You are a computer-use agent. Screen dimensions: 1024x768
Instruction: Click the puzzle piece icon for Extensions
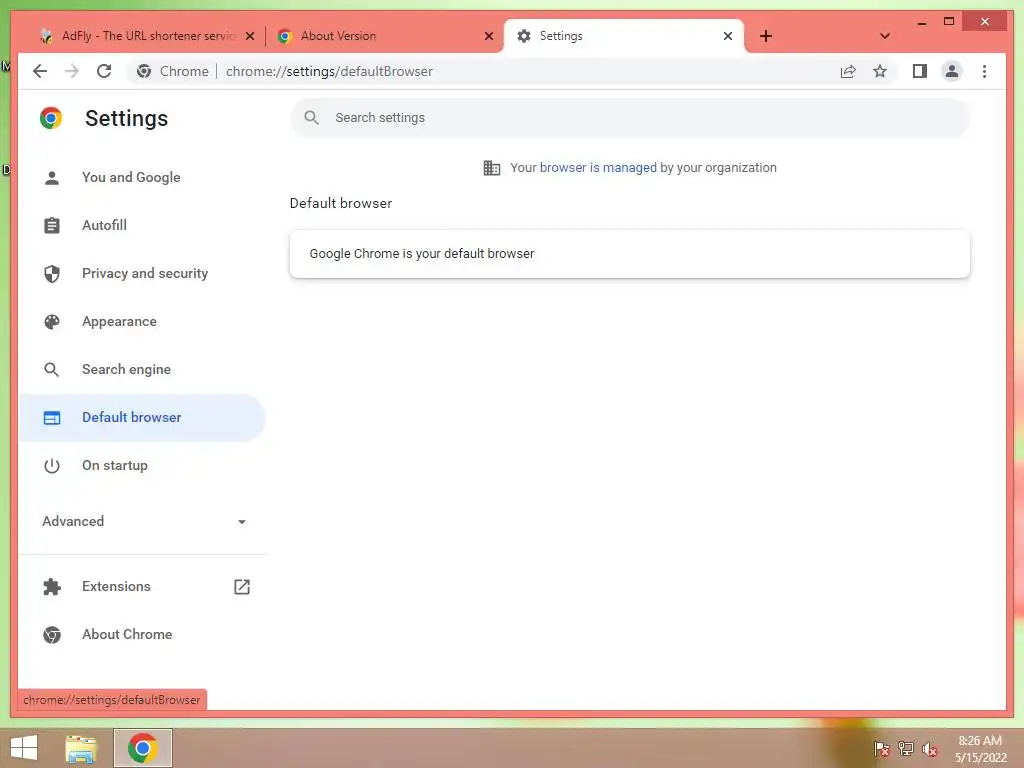pos(52,586)
